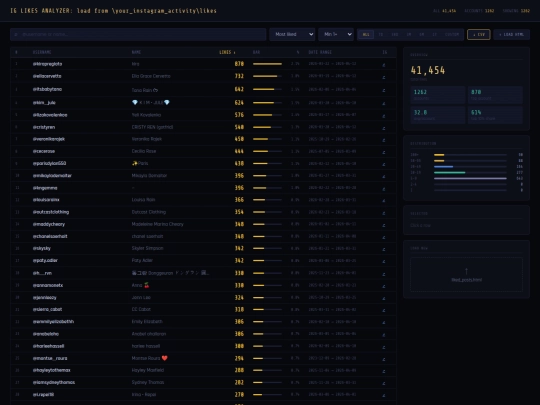Click the blue distribution bar
The width and height of the screenshot is (540, 405).
[x=444, y=167]
